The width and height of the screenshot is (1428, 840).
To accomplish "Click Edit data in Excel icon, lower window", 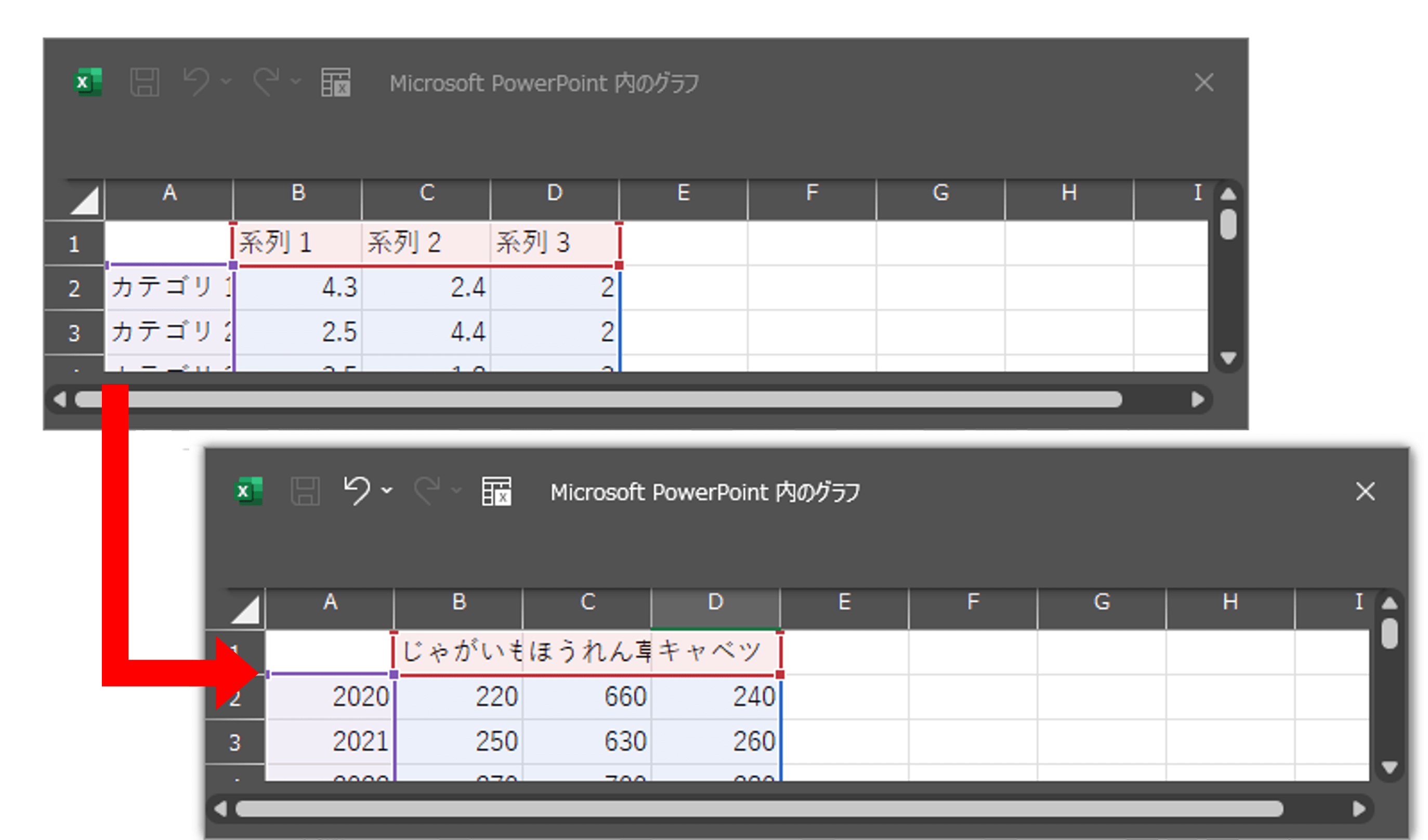I will (x=496, y=491).
